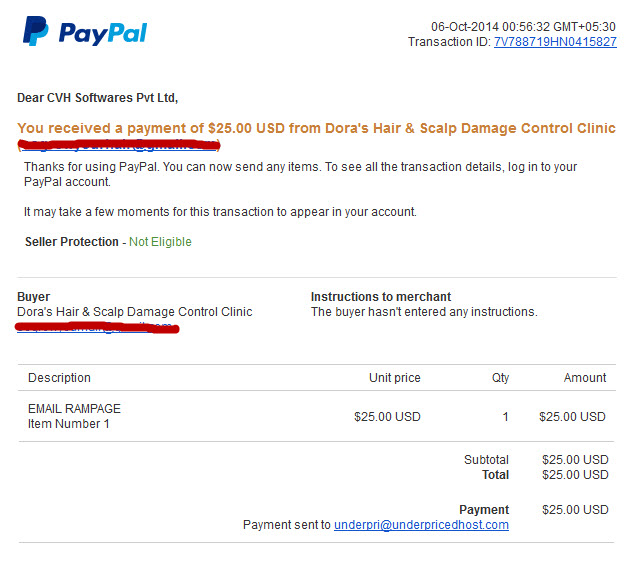
Task: Click the 'Description' column header
Action: (59, 378)
